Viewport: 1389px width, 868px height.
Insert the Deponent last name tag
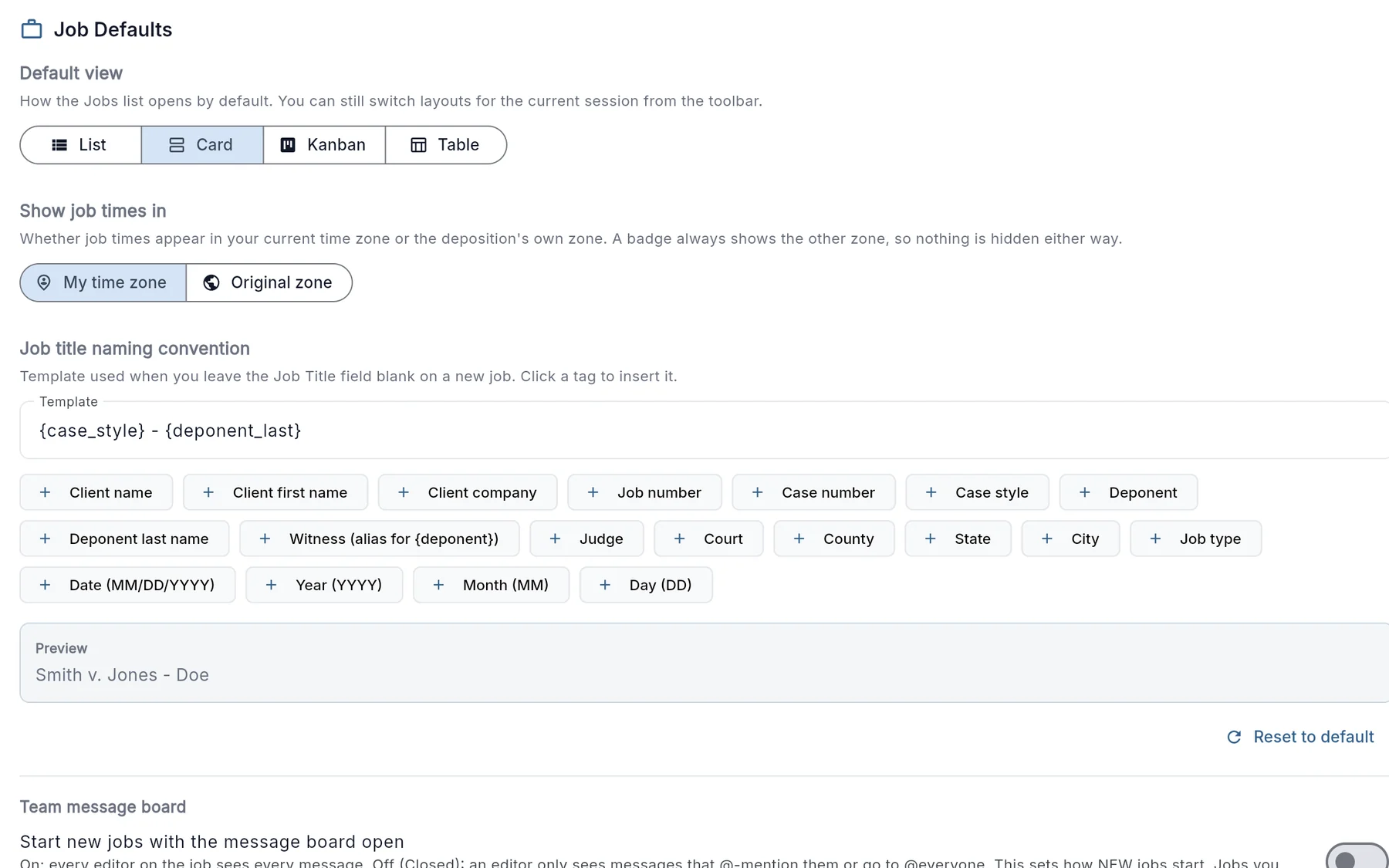point(124,539)
